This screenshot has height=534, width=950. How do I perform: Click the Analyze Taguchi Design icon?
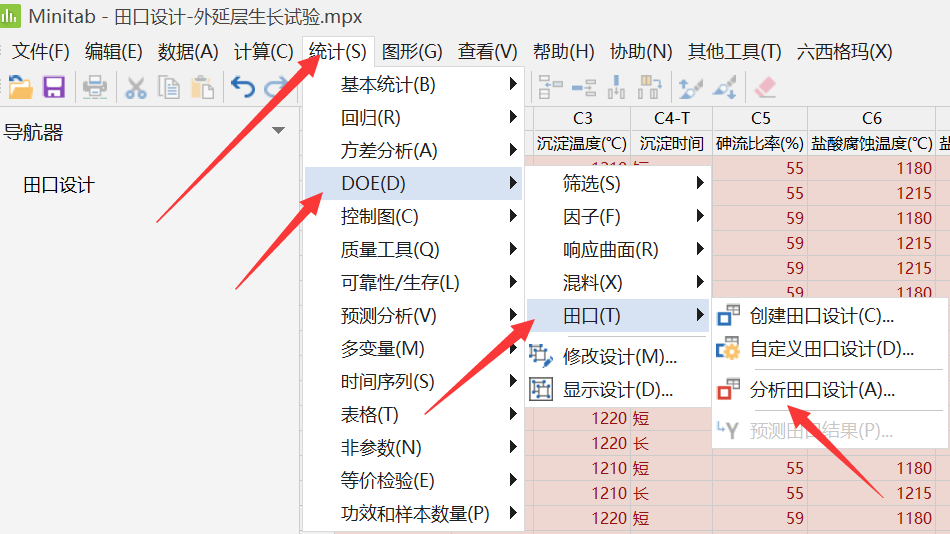click(728, 390)
